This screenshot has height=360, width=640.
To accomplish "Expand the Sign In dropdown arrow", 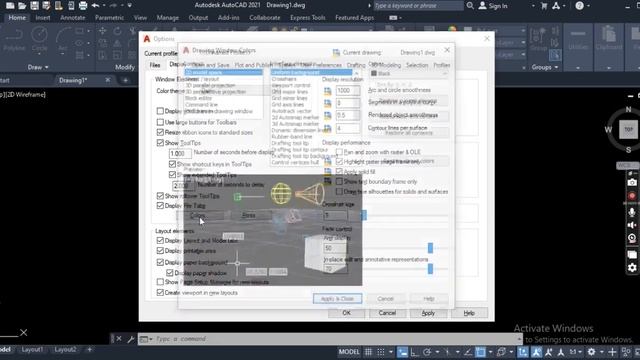I will tap(533, 6).
